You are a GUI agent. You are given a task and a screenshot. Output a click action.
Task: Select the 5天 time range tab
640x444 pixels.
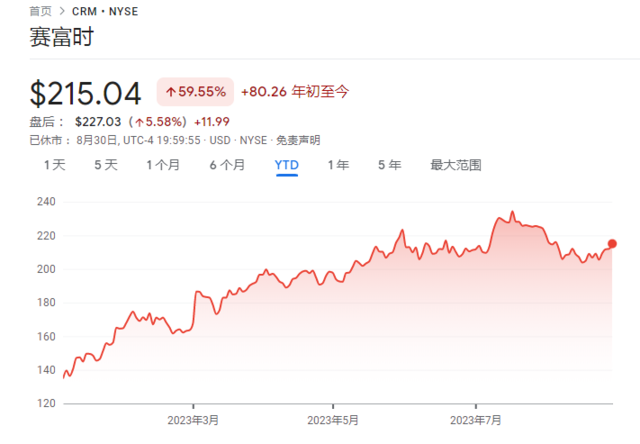[106, 165]
